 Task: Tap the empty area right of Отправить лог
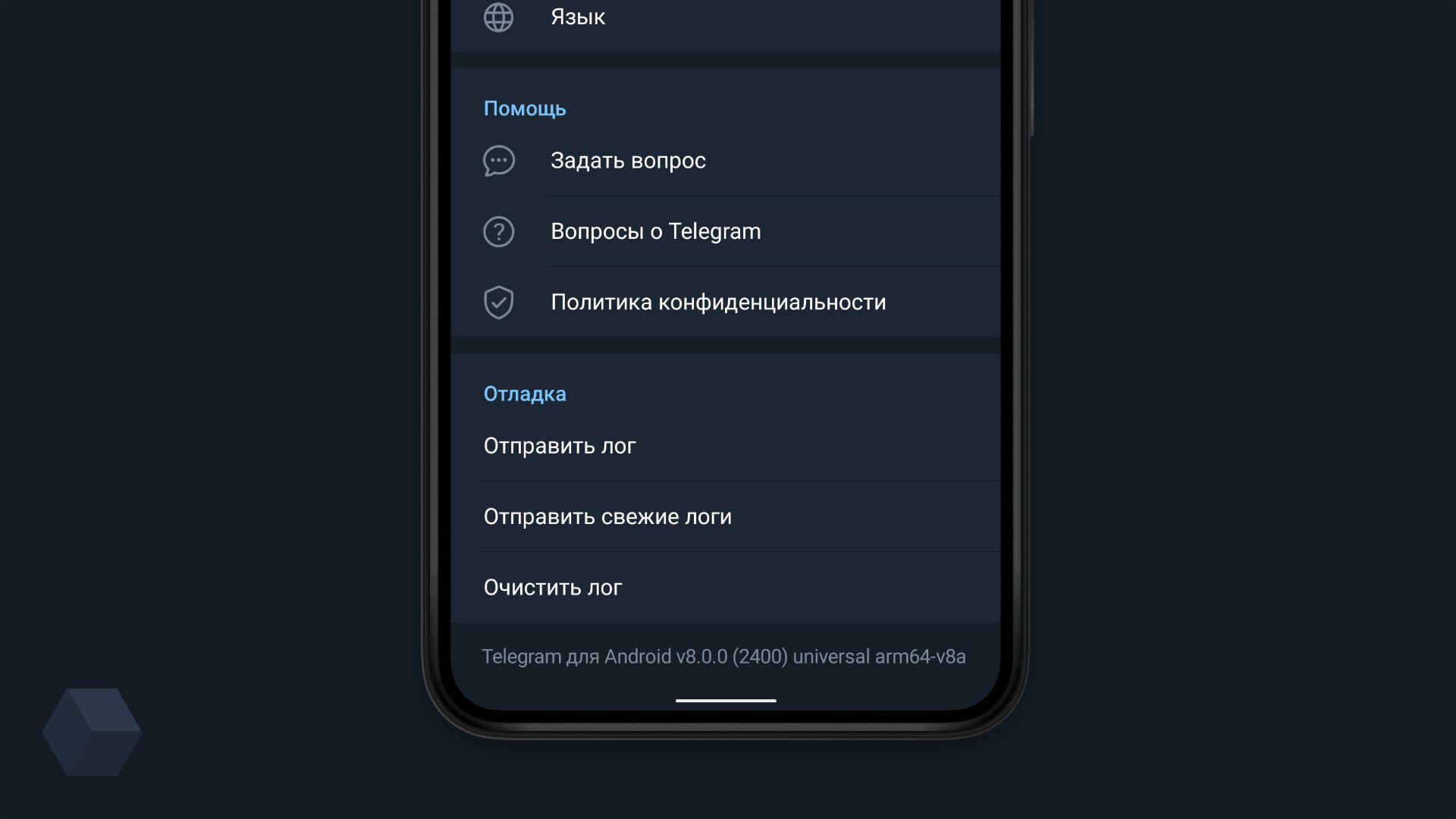point(818,446)
